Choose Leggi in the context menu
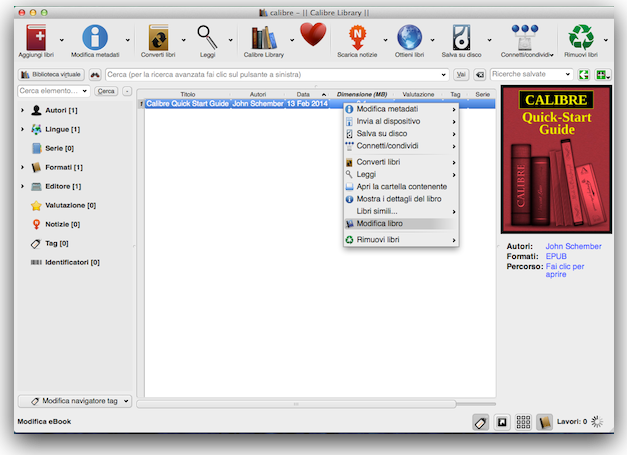Screen dimensions: 627x455 [x=401, y=175]
